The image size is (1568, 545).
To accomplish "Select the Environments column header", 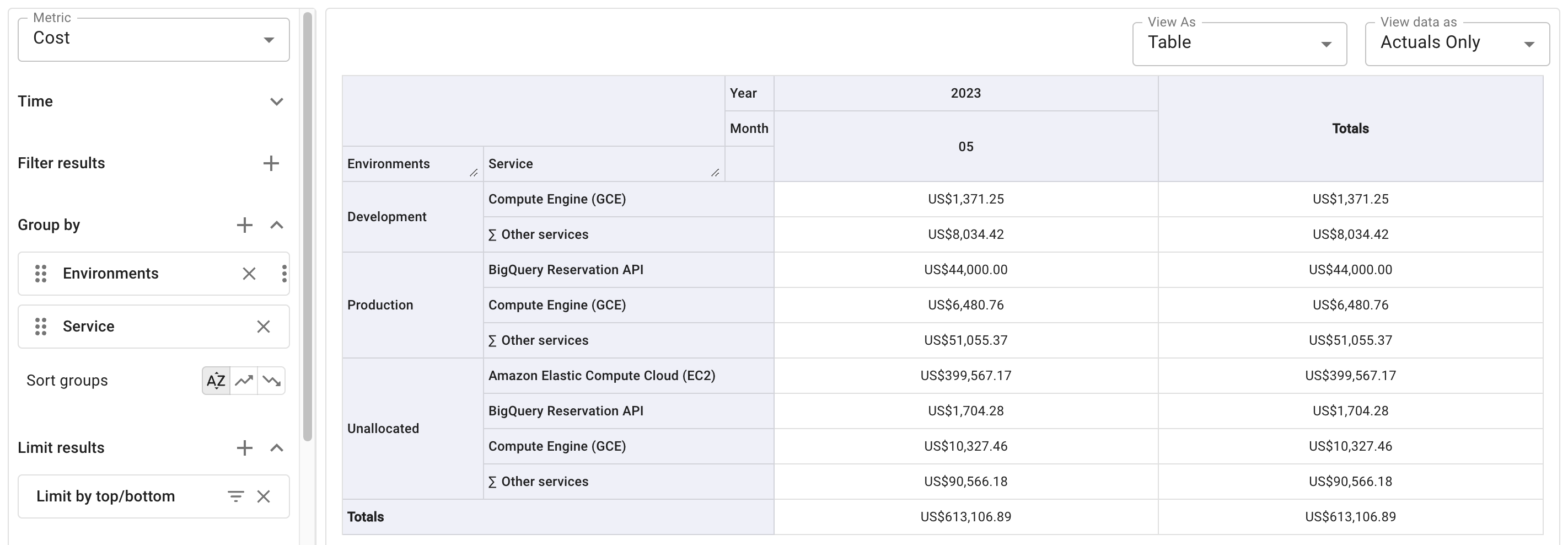I will pyautogui.click(x=413, y=164).
